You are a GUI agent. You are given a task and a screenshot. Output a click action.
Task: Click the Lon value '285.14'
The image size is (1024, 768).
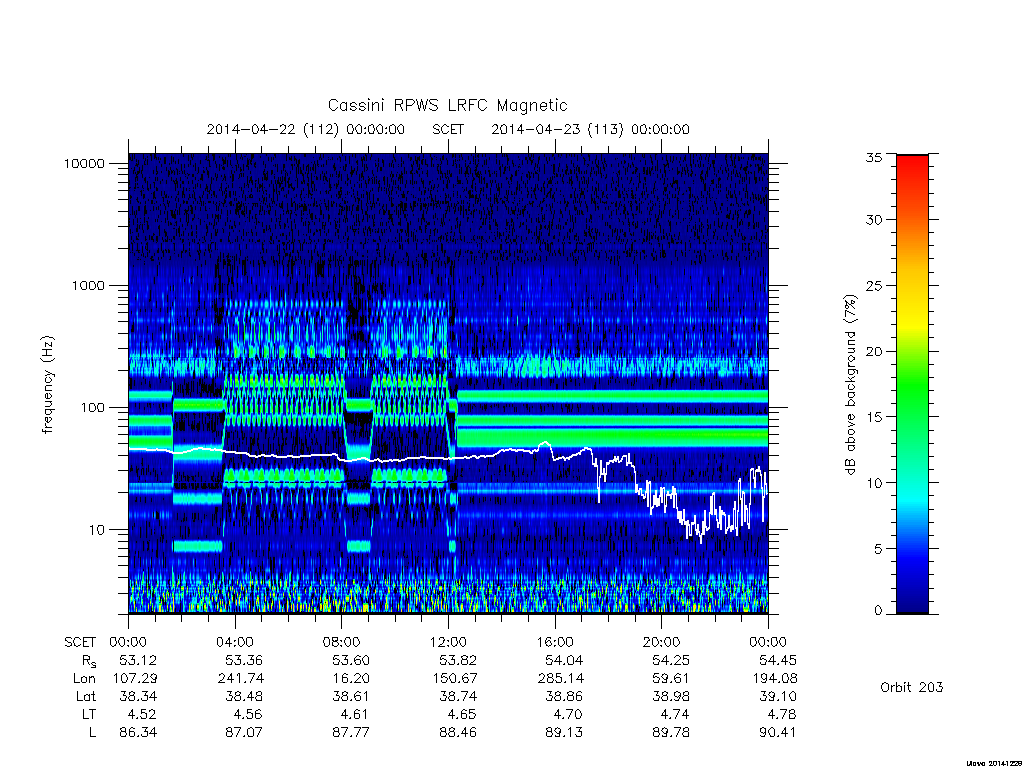coord(561,679)
